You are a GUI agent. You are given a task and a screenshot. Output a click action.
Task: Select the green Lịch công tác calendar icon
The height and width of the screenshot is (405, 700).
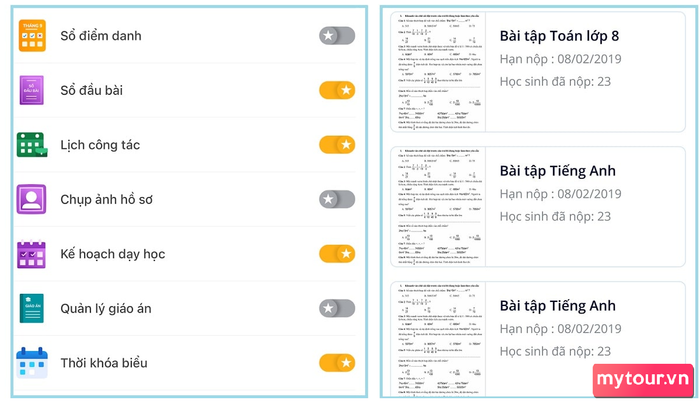pos(32,146)
